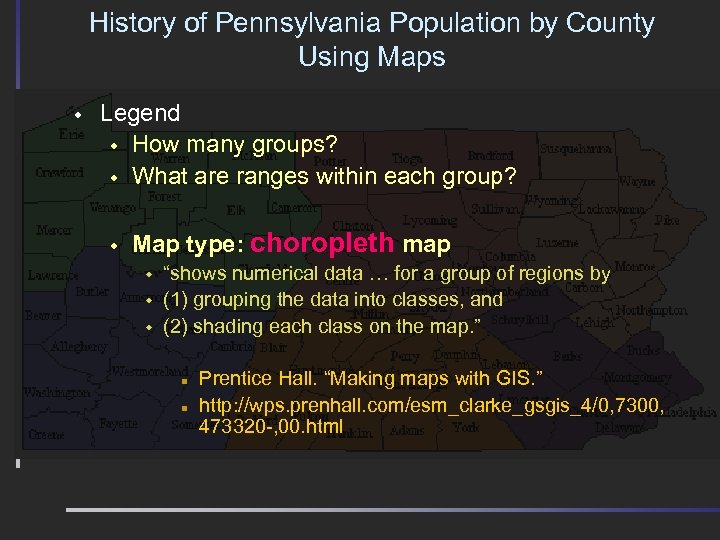Image resolution: width=720 pixels, height=540 pixels.
Task: Click the Forest county label
Action: tap(164, 197)
